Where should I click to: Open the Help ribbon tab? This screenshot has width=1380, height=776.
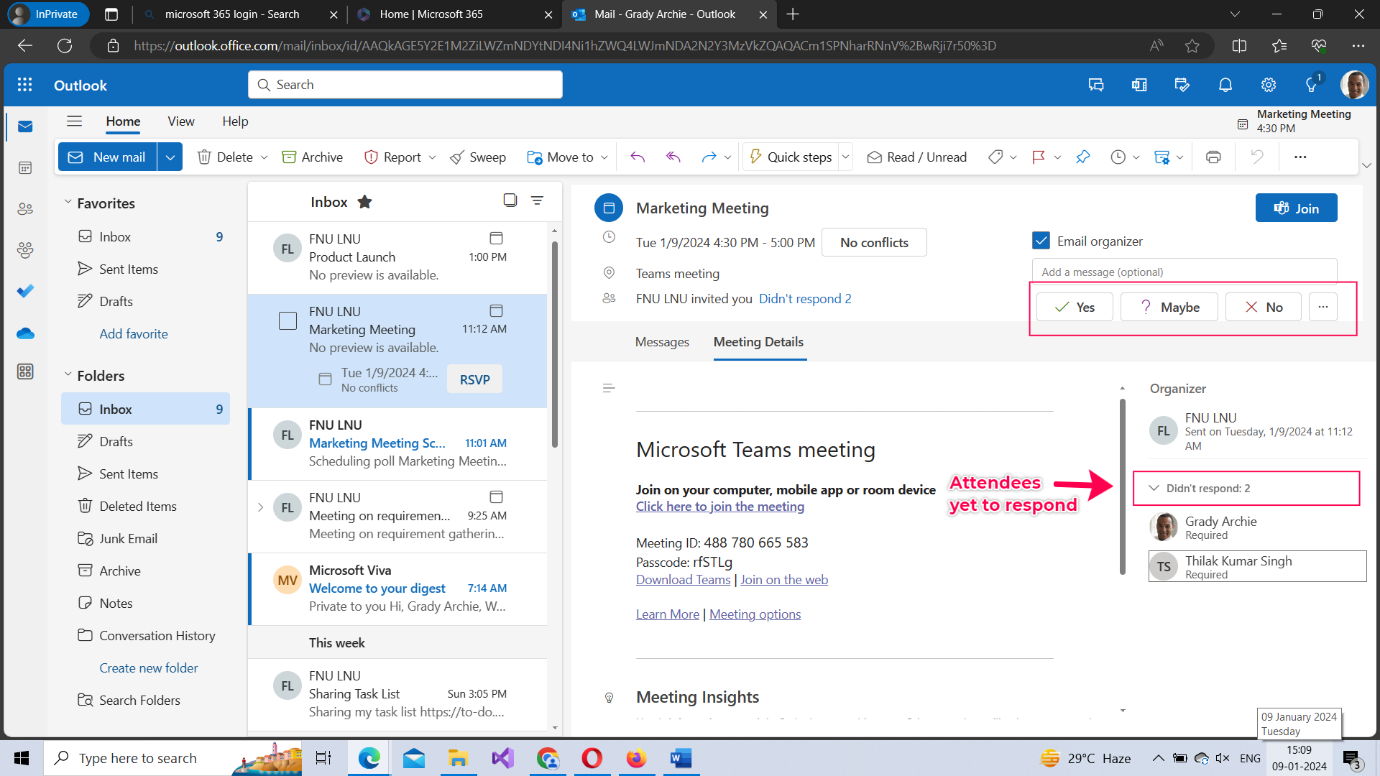coord(235,121)
